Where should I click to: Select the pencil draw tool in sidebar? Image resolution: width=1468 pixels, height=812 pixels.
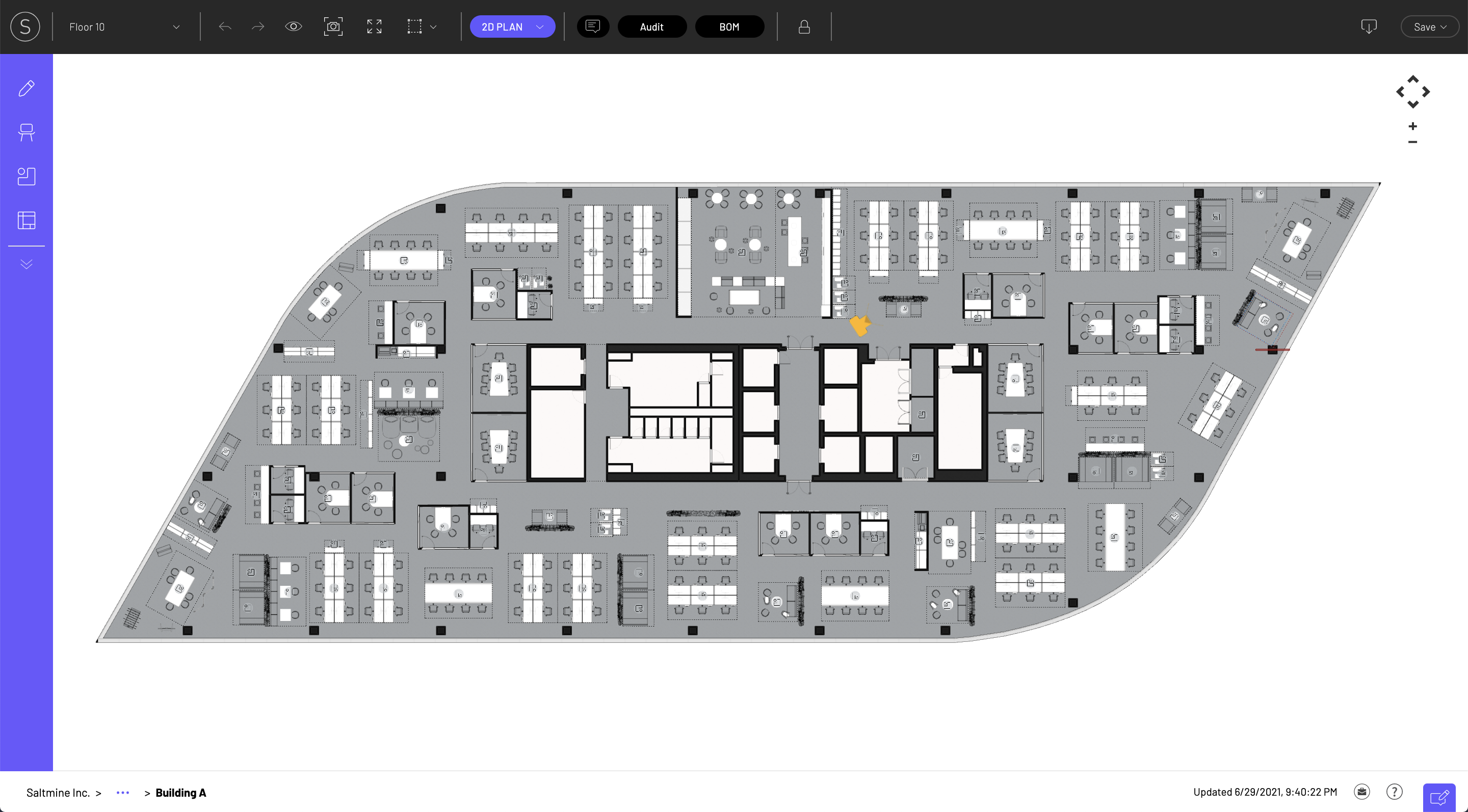tap(26, 88)
